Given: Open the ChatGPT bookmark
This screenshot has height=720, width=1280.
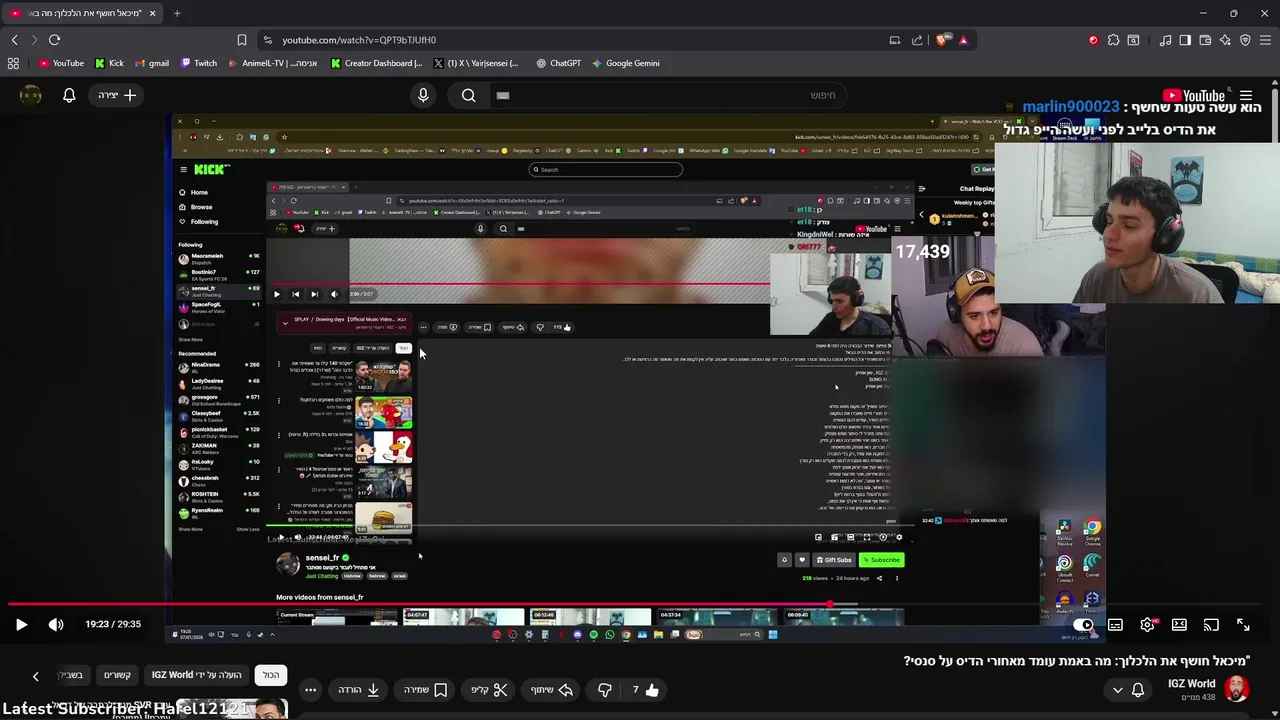Looking at the screenshot, I should pos(558,63).
